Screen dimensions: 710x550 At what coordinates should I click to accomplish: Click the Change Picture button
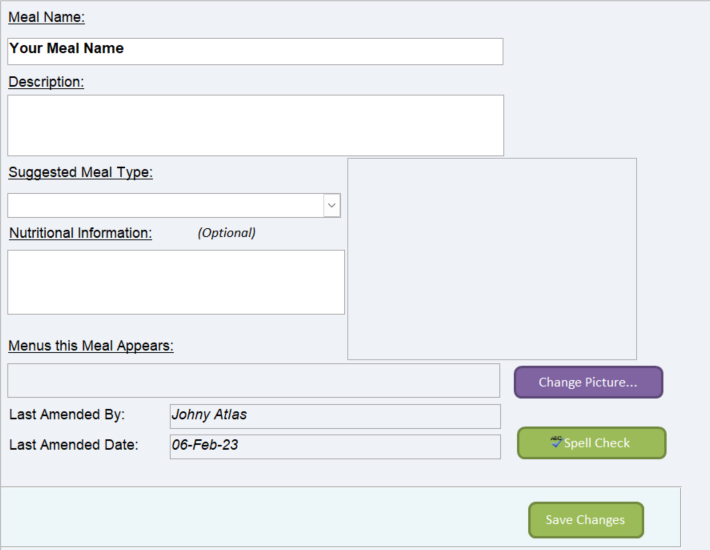[588, 383]
